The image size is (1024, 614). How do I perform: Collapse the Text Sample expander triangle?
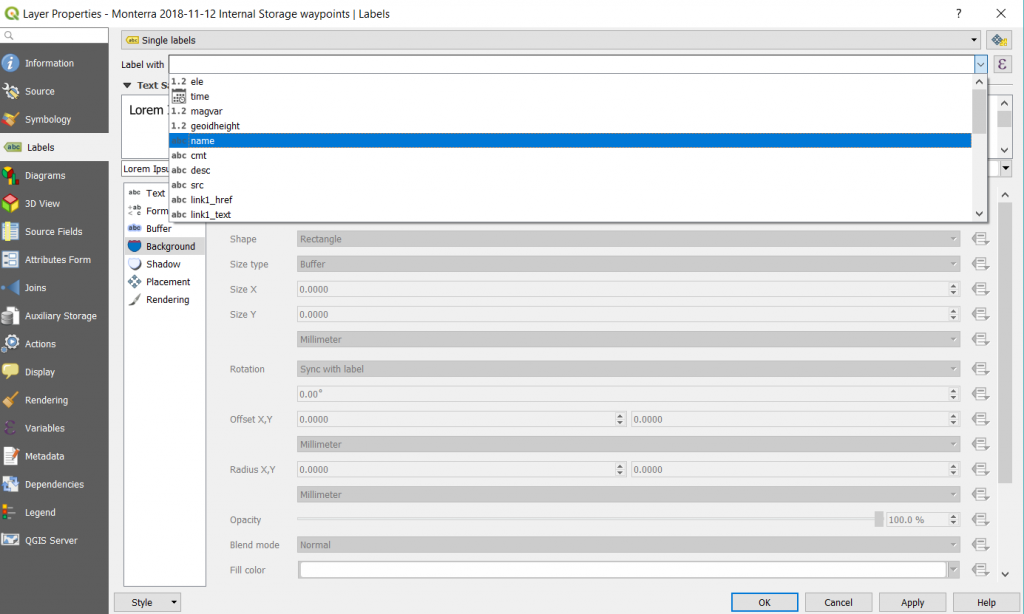coord(127,85)
